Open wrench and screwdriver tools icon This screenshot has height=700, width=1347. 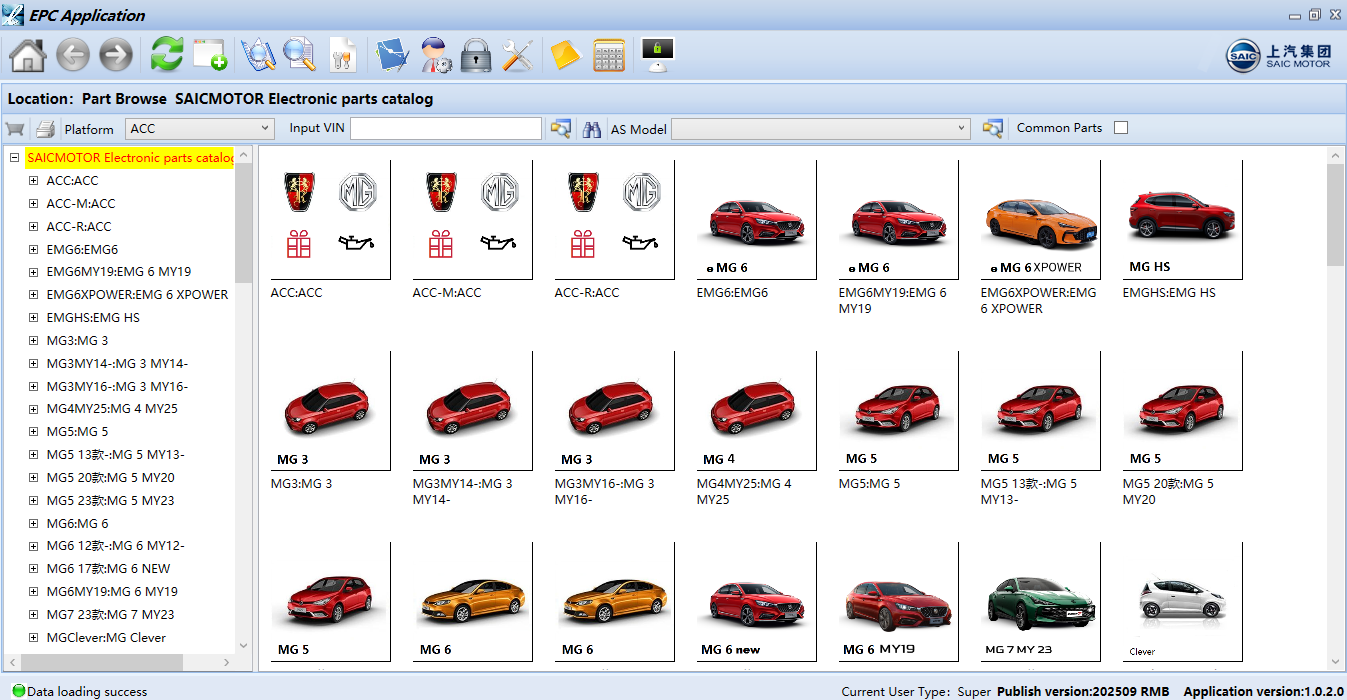[x=518, y=54]
